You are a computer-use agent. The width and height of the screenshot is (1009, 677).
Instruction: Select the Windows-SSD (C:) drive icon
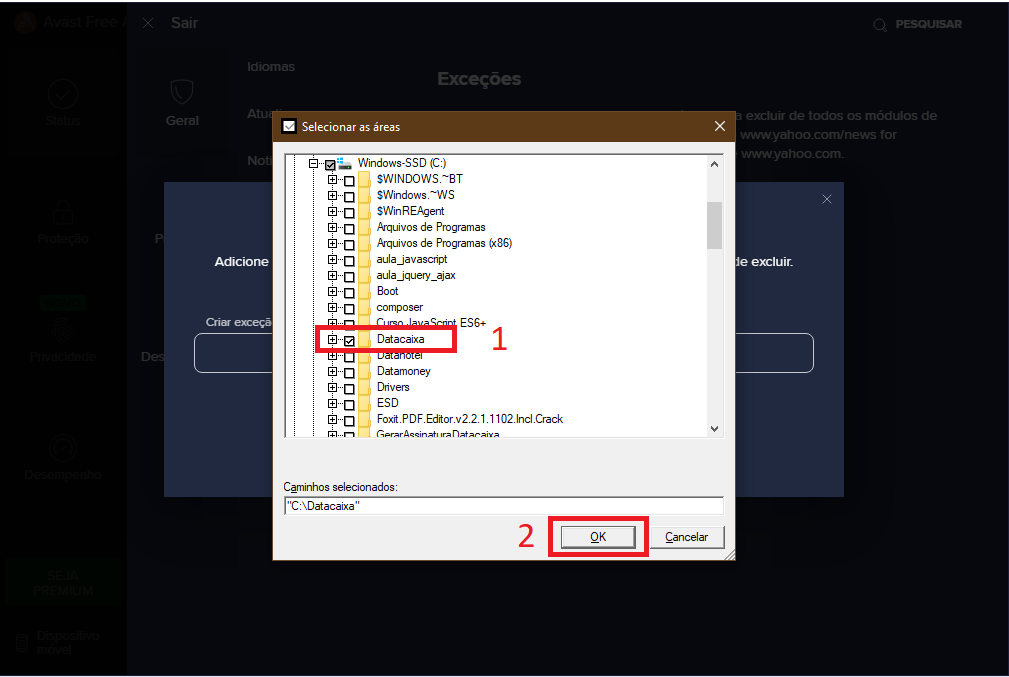click(x=345, y=163)
